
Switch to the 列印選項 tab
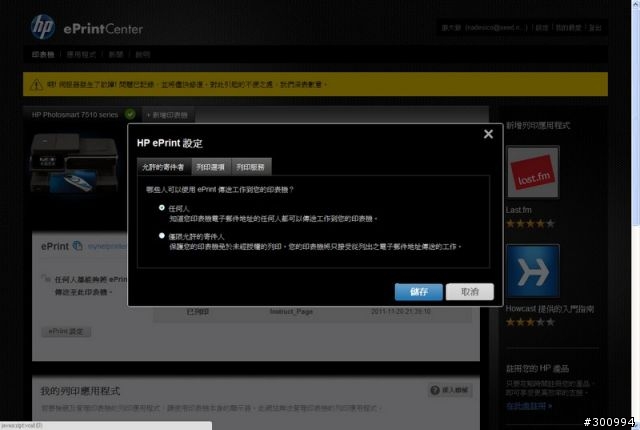click(211, 167)
